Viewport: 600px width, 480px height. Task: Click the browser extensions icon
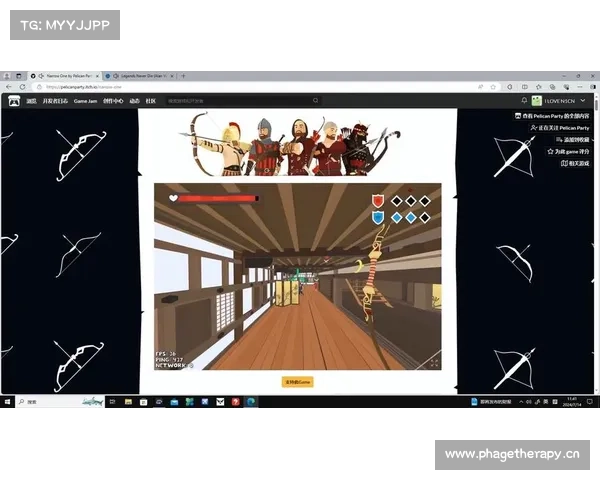coord(510,87)
